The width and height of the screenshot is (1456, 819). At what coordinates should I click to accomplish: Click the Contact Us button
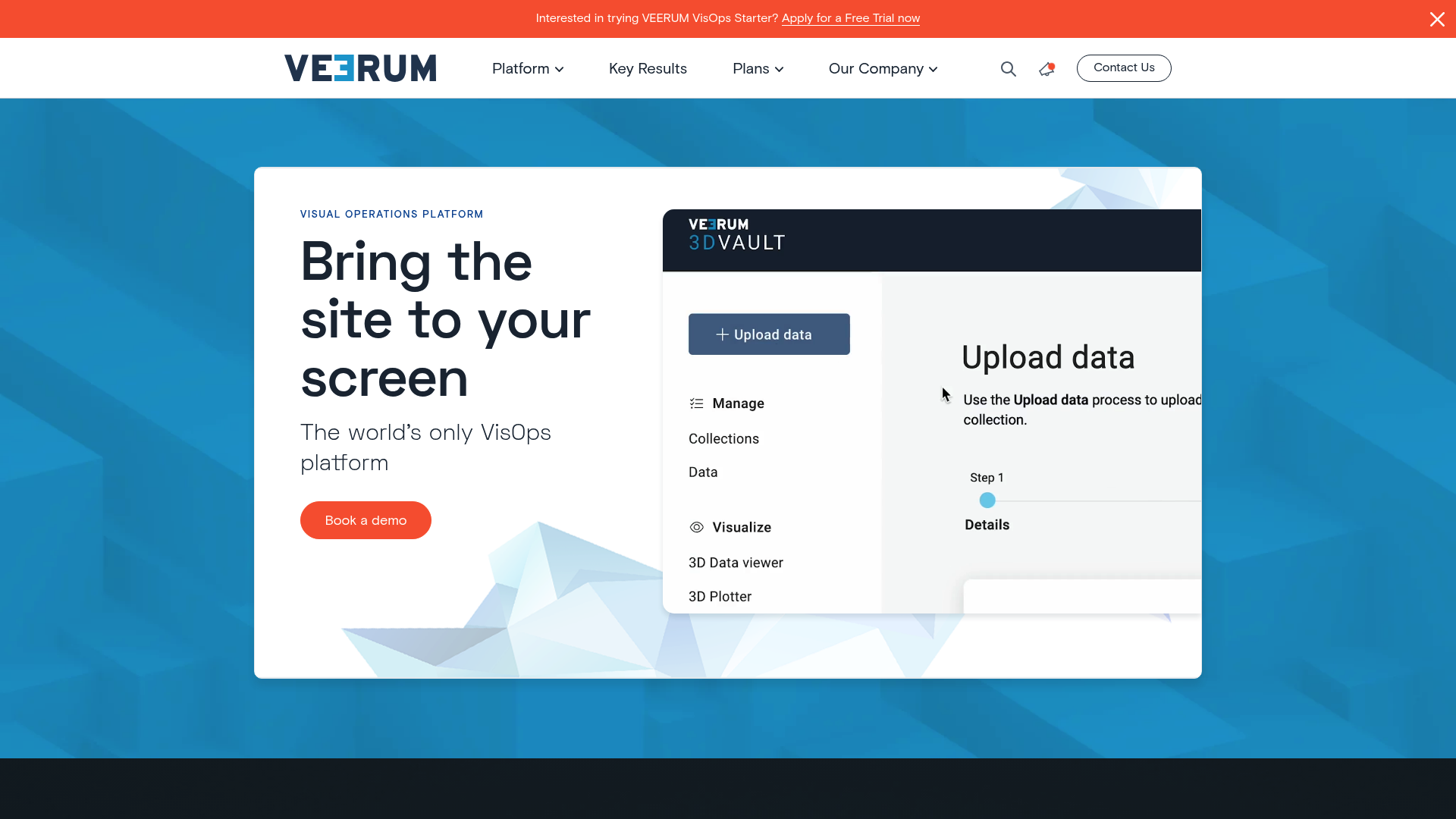pos(1124,68)
